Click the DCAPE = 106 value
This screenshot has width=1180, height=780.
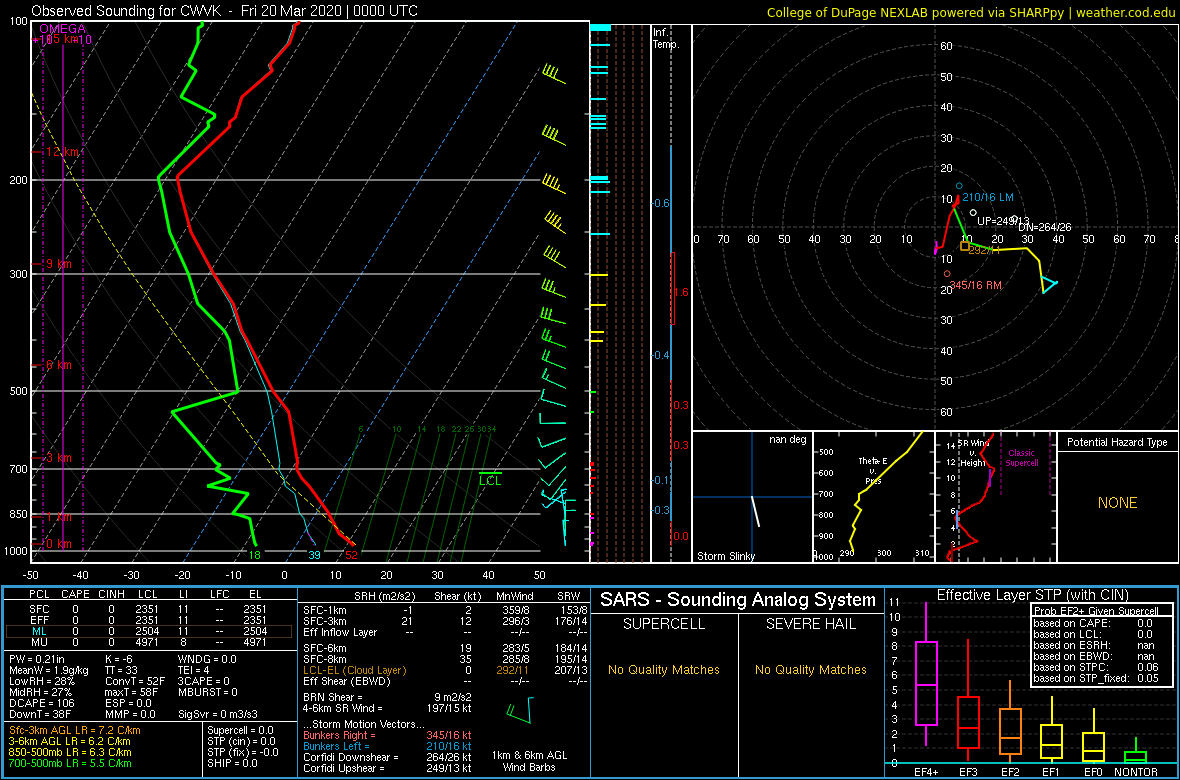42,702
